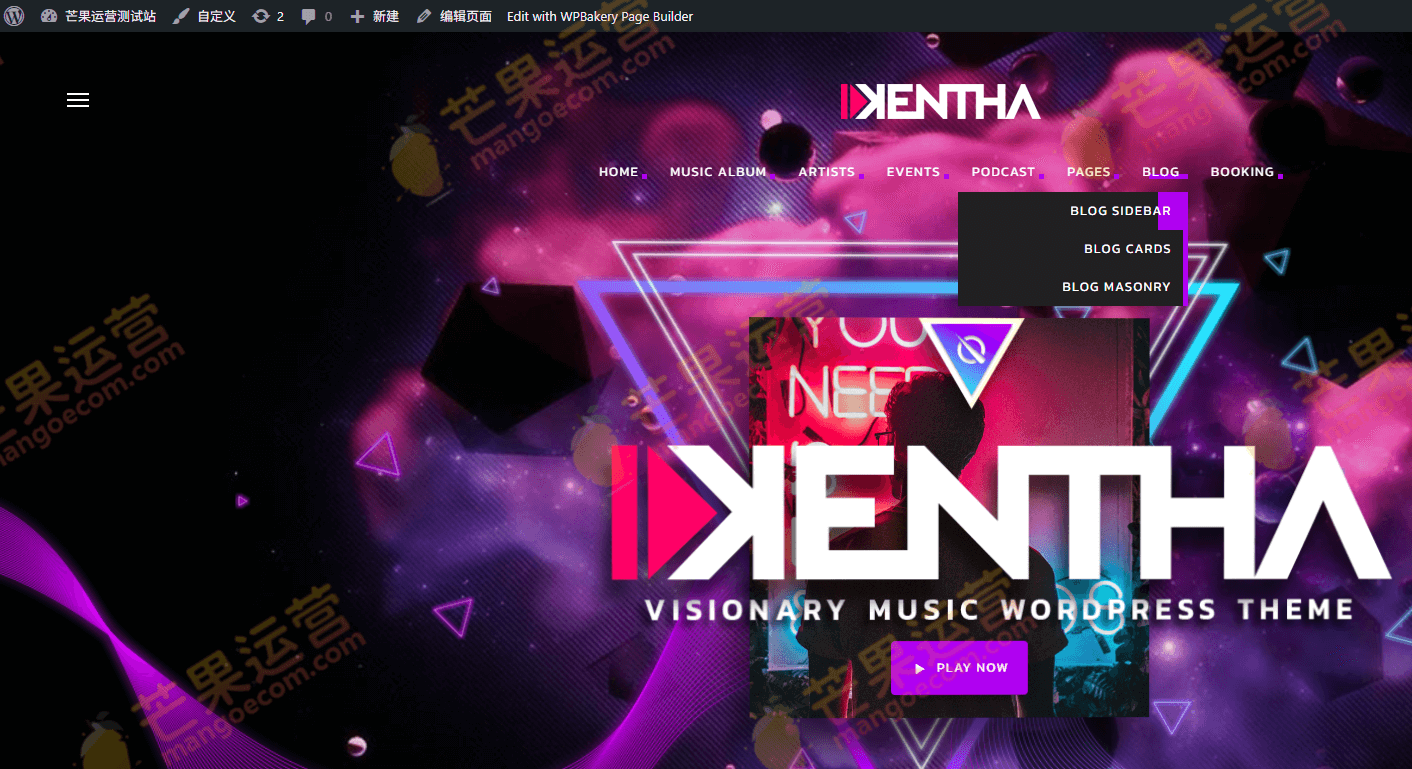The image size is (1412, 769).
Task: Click the dashboard icon before the site name
Action: tap(49, 16)
